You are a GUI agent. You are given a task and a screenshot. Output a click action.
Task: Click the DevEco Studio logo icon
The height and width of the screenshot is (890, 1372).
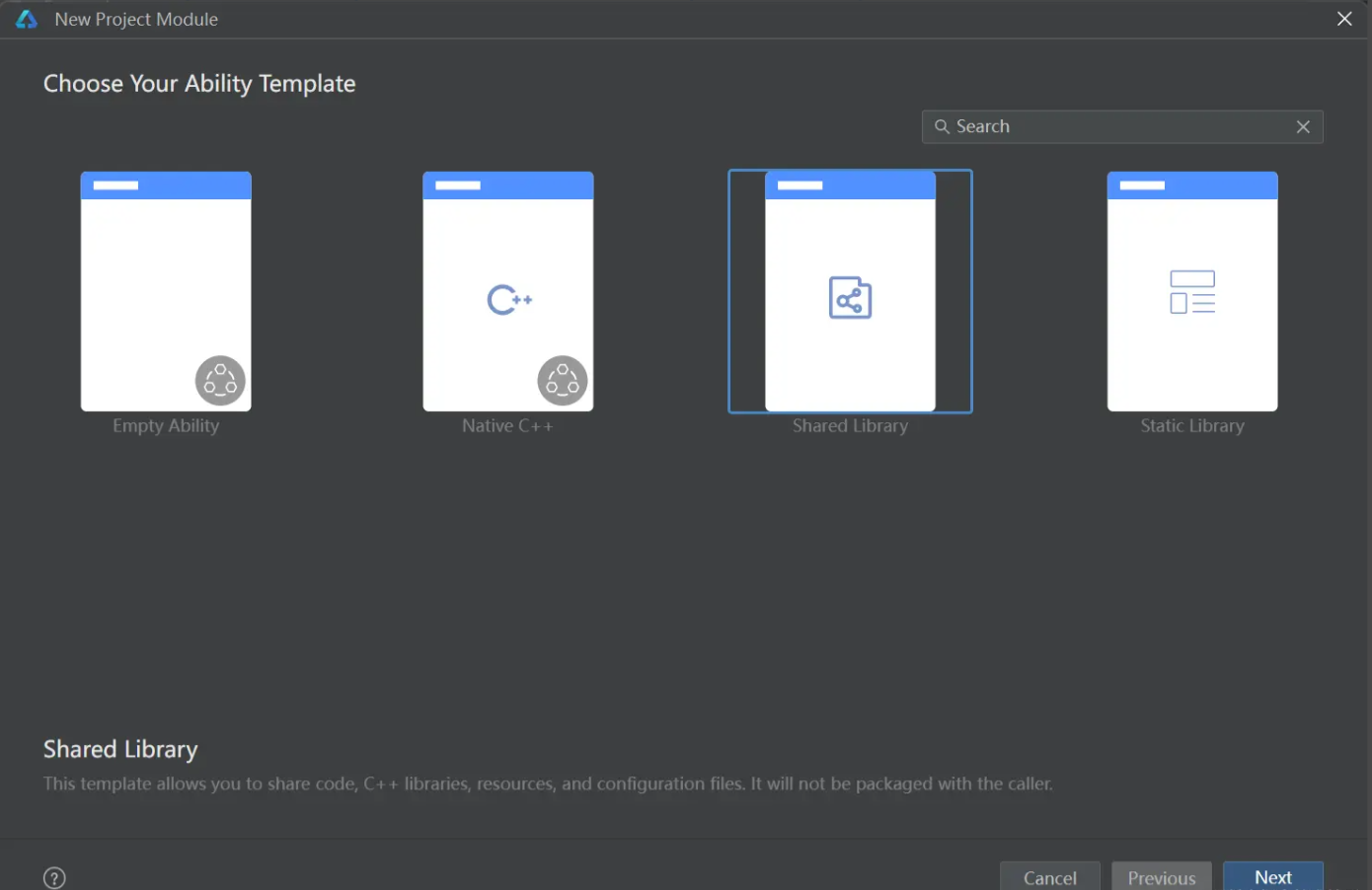27,20
